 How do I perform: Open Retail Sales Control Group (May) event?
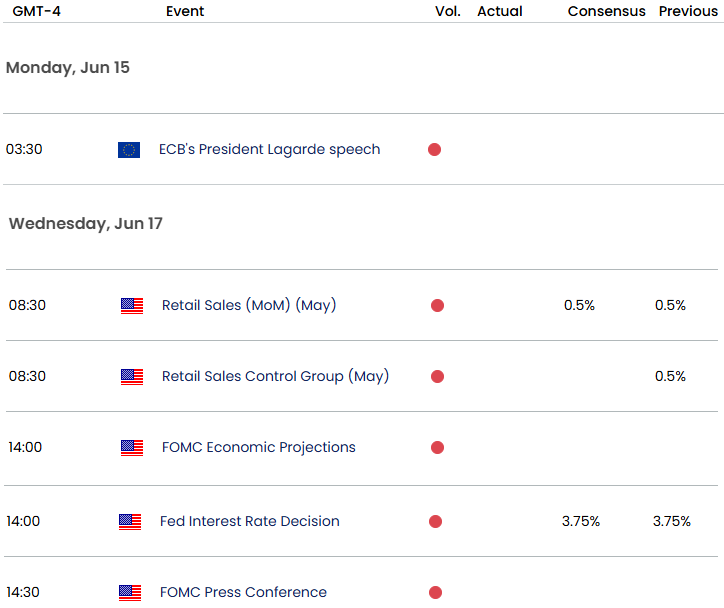coord(275,377)
